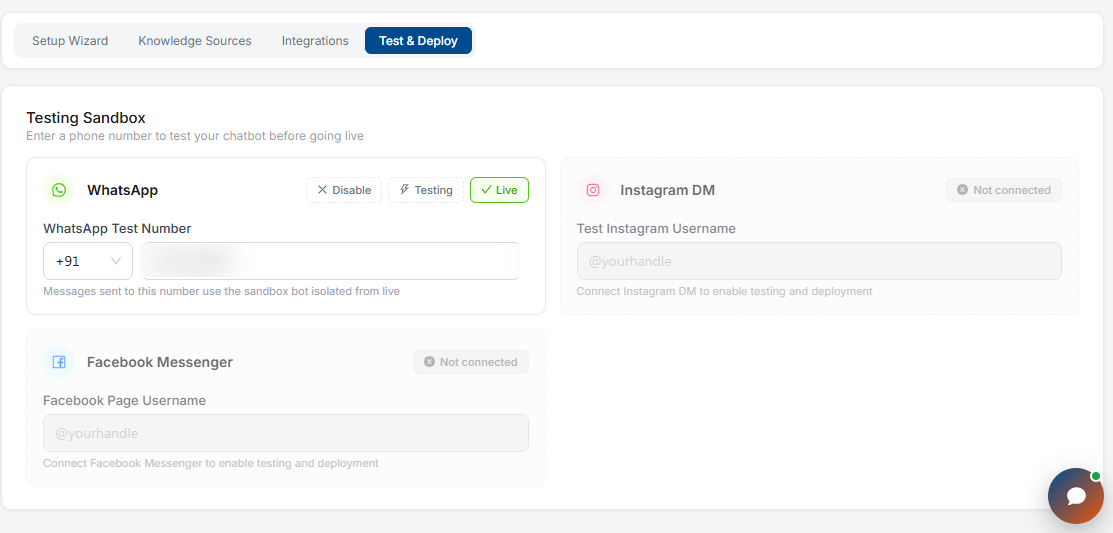This screenshot has height=533, width=1113.
Task: Select the Test & Deploy tab
Action: pos(419,40)
